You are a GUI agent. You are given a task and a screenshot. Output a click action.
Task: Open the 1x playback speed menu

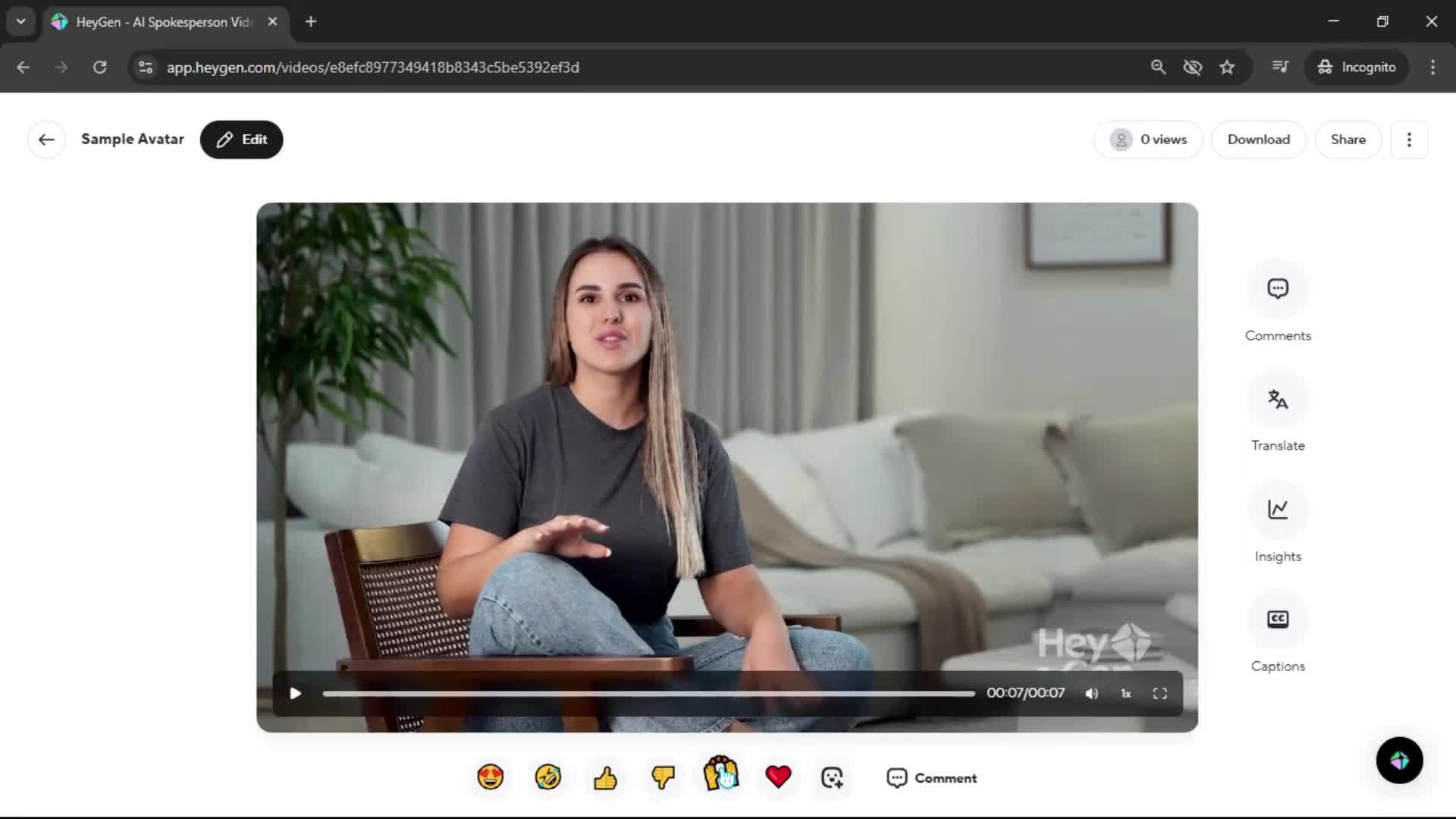pos(1126,694)
